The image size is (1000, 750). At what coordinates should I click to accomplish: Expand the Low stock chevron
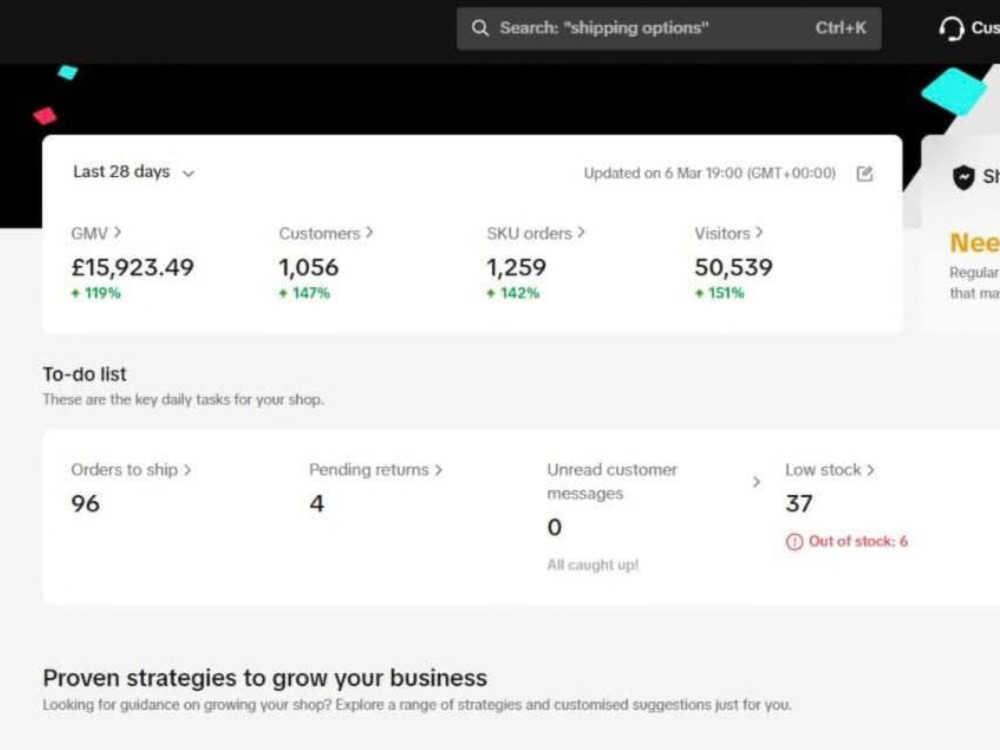[871, 470]
